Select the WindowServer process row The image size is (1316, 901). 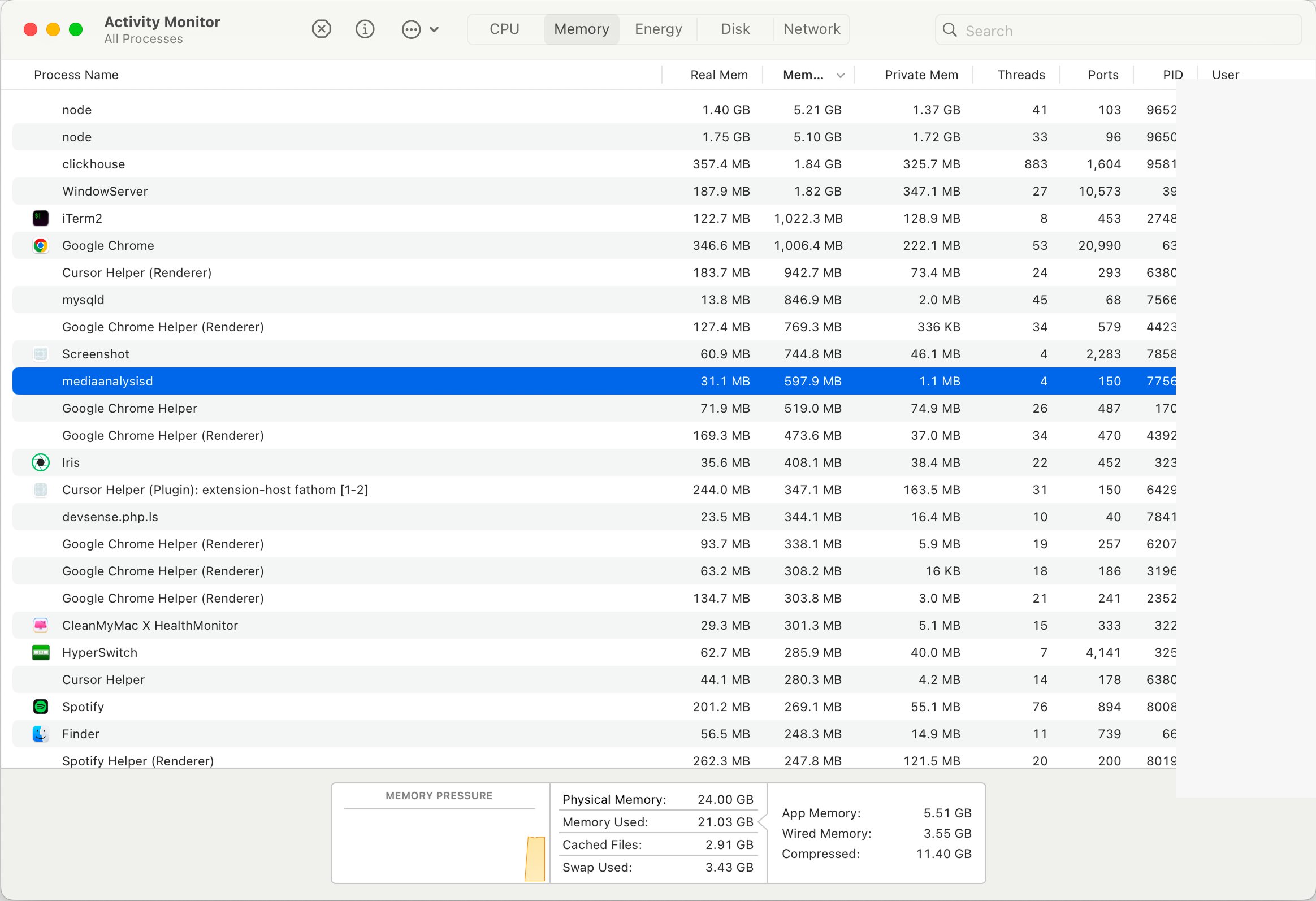pyautogui.click(x=594, y=192)
